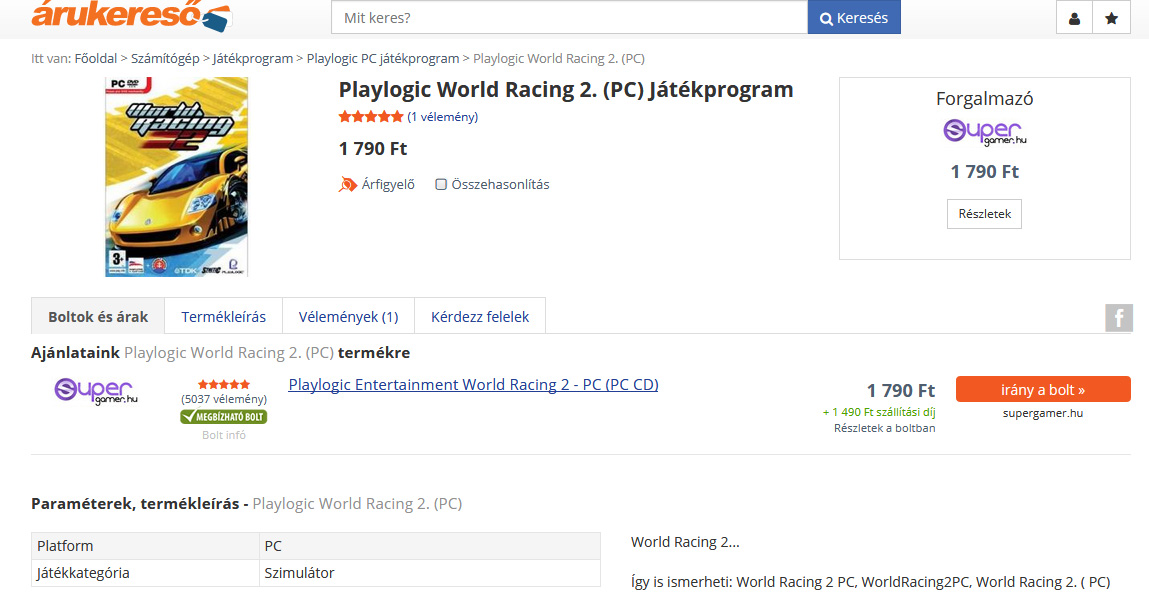This screenshot has height=593, width=1149.
Task: Click the Szimulátor table cell
Action: point(430,573)
